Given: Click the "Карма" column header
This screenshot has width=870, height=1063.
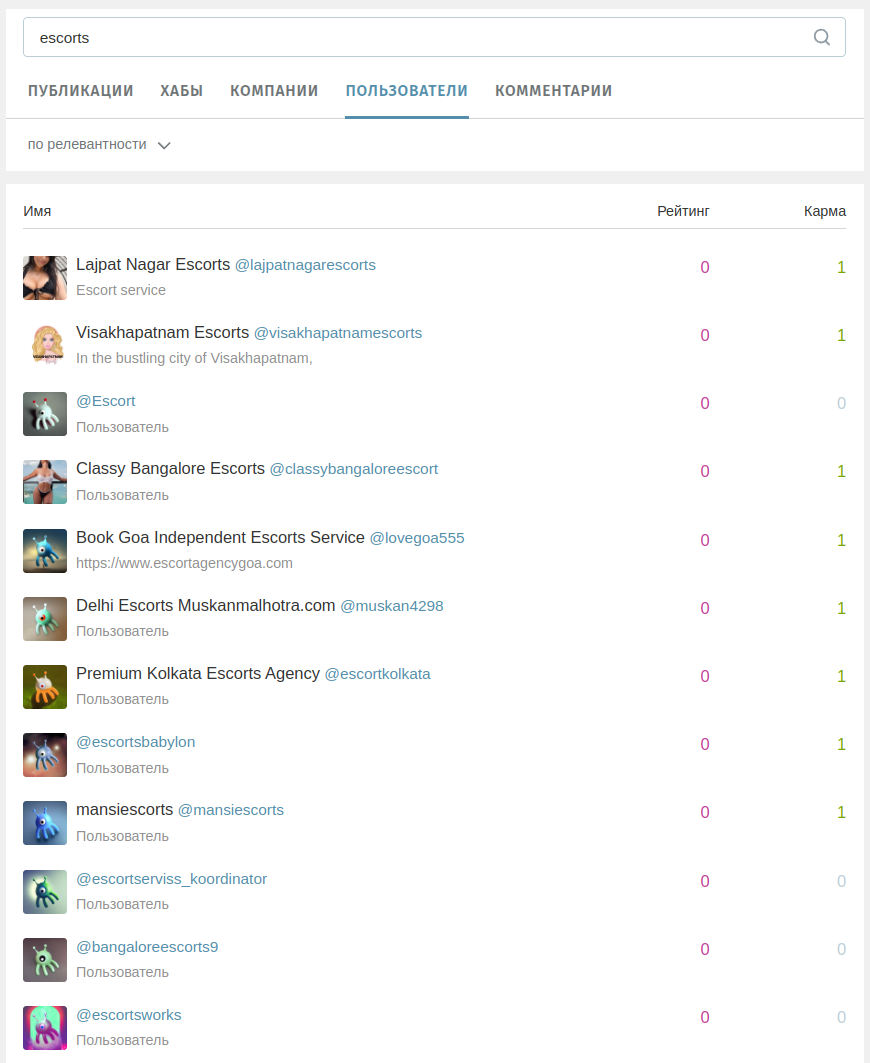Looking at the screenshot, I should (x=825, y=211).
